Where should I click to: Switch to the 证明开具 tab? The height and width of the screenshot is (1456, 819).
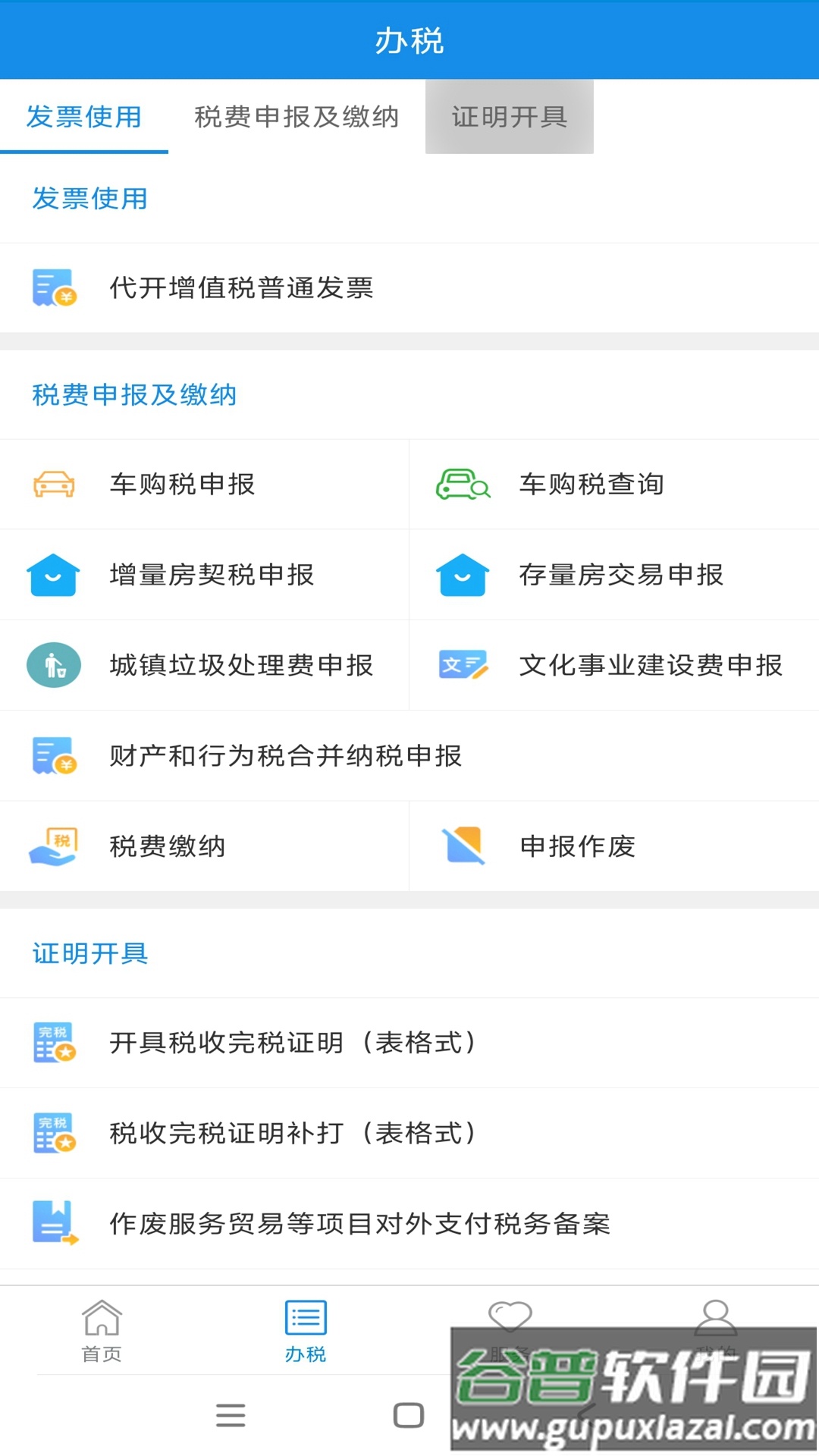(x=509, y=117)
